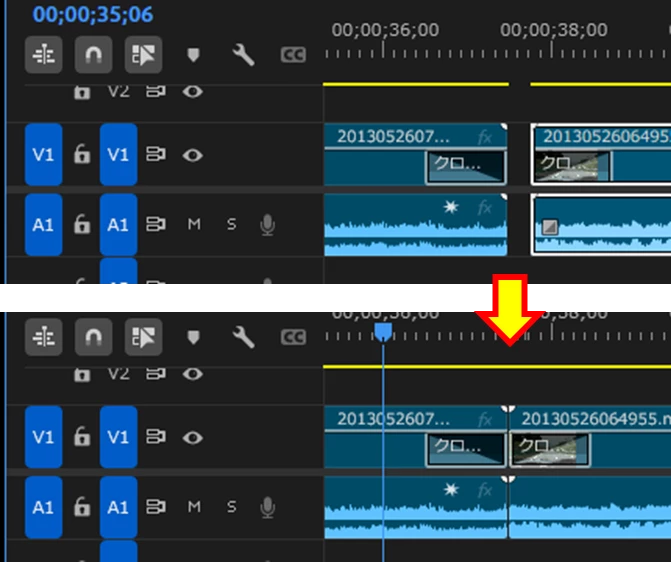The width and height of the screenshot is (671, 562).
Task: Click A1 source patch button in upper timeline
Action: click(x=44, y=225)
